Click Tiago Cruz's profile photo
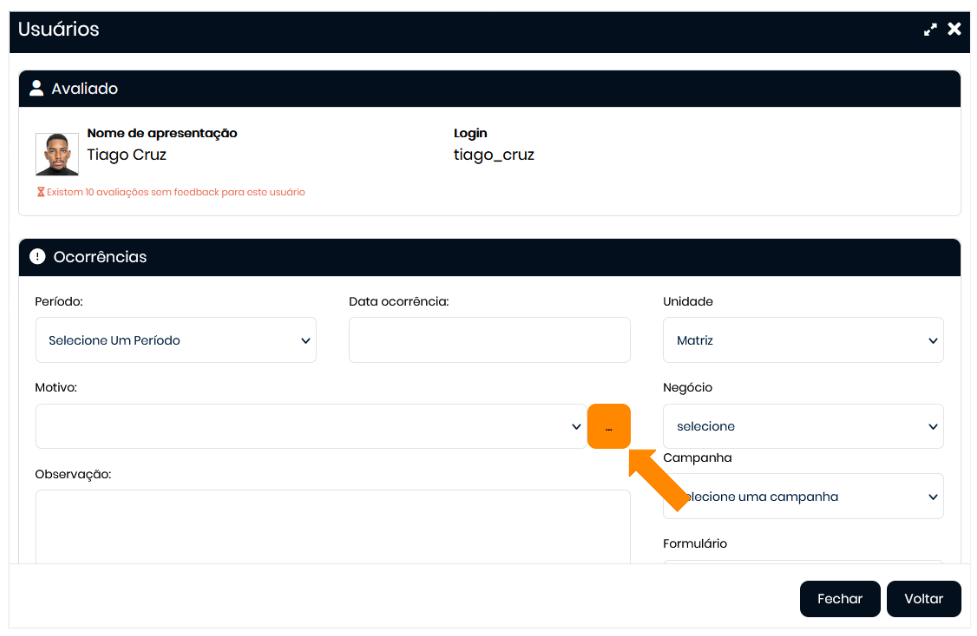The width and height of the screenshot is (977, 636). pos(57,154)
